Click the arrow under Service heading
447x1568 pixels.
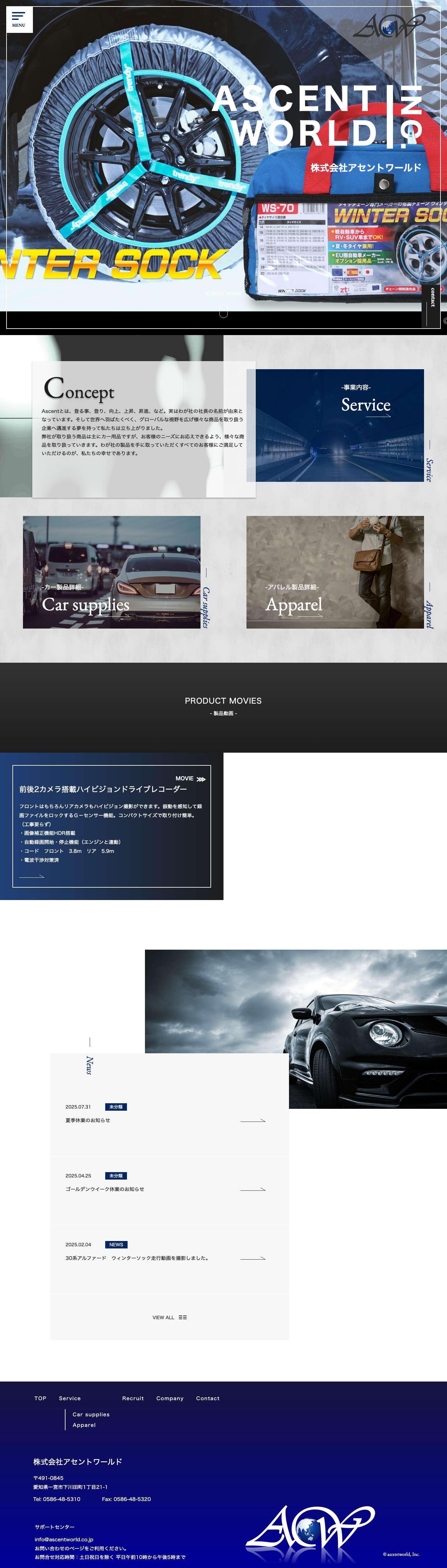click(378, 416)
